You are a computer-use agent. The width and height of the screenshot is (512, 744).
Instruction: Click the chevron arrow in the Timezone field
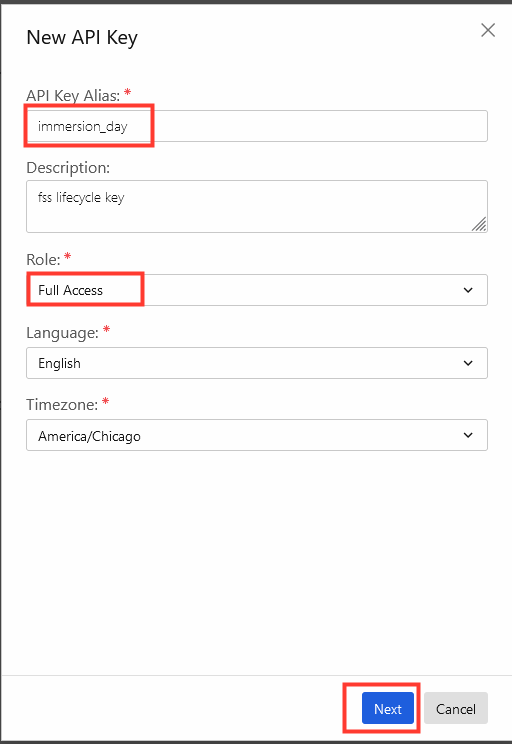468,435
